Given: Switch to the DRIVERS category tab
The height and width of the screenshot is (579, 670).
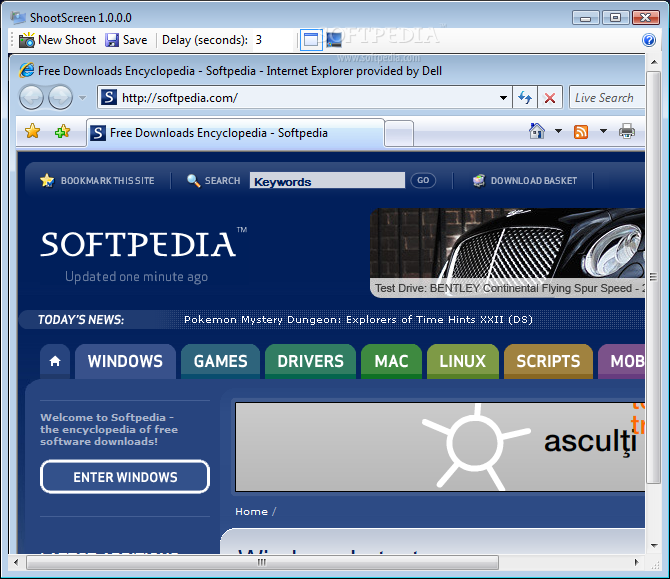Looking at the screenshot, I should point(310,362).
